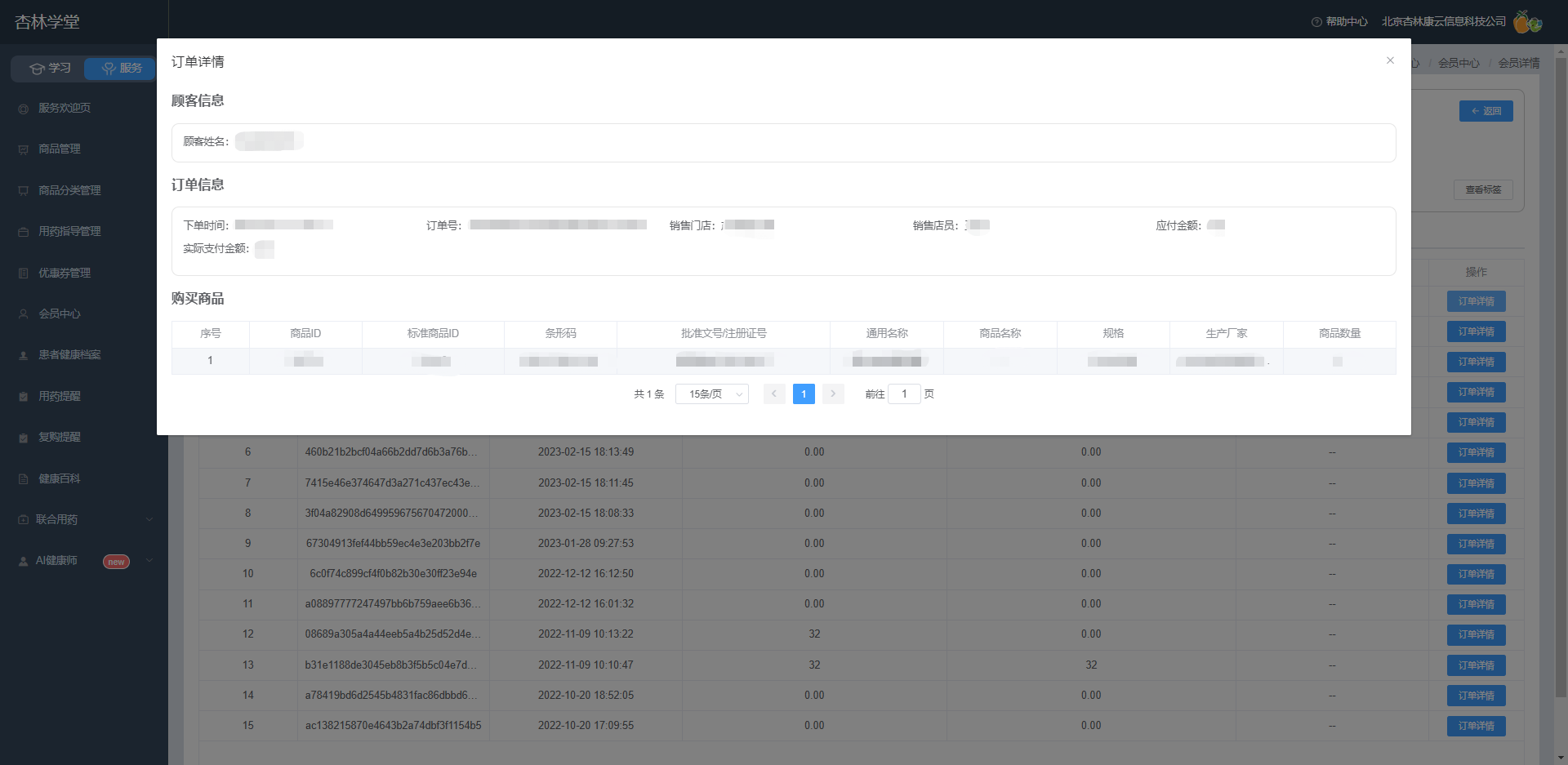
Task: Click the 优惠券管理 sidebar icon
Action: pos(24,273)
